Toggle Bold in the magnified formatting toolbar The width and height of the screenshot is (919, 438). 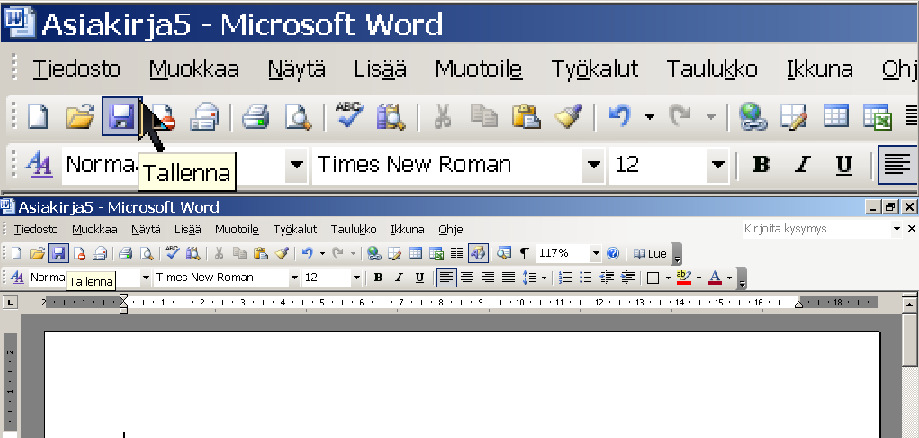tap(761, 165)
